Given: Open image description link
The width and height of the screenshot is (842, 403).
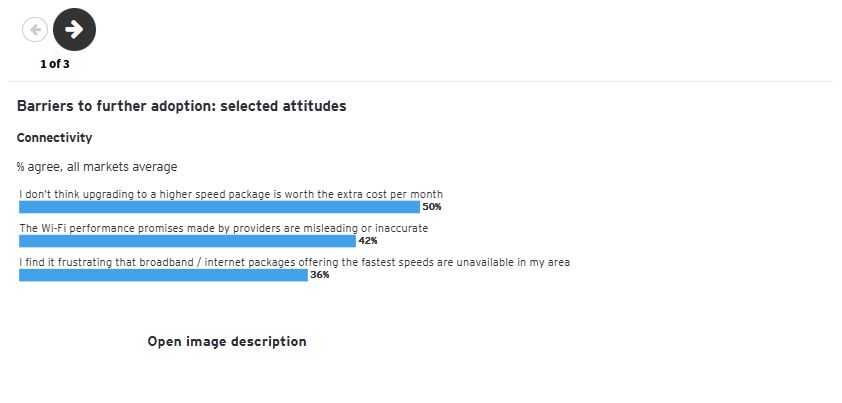Looking at the screenshot, I should click(227, 342).
